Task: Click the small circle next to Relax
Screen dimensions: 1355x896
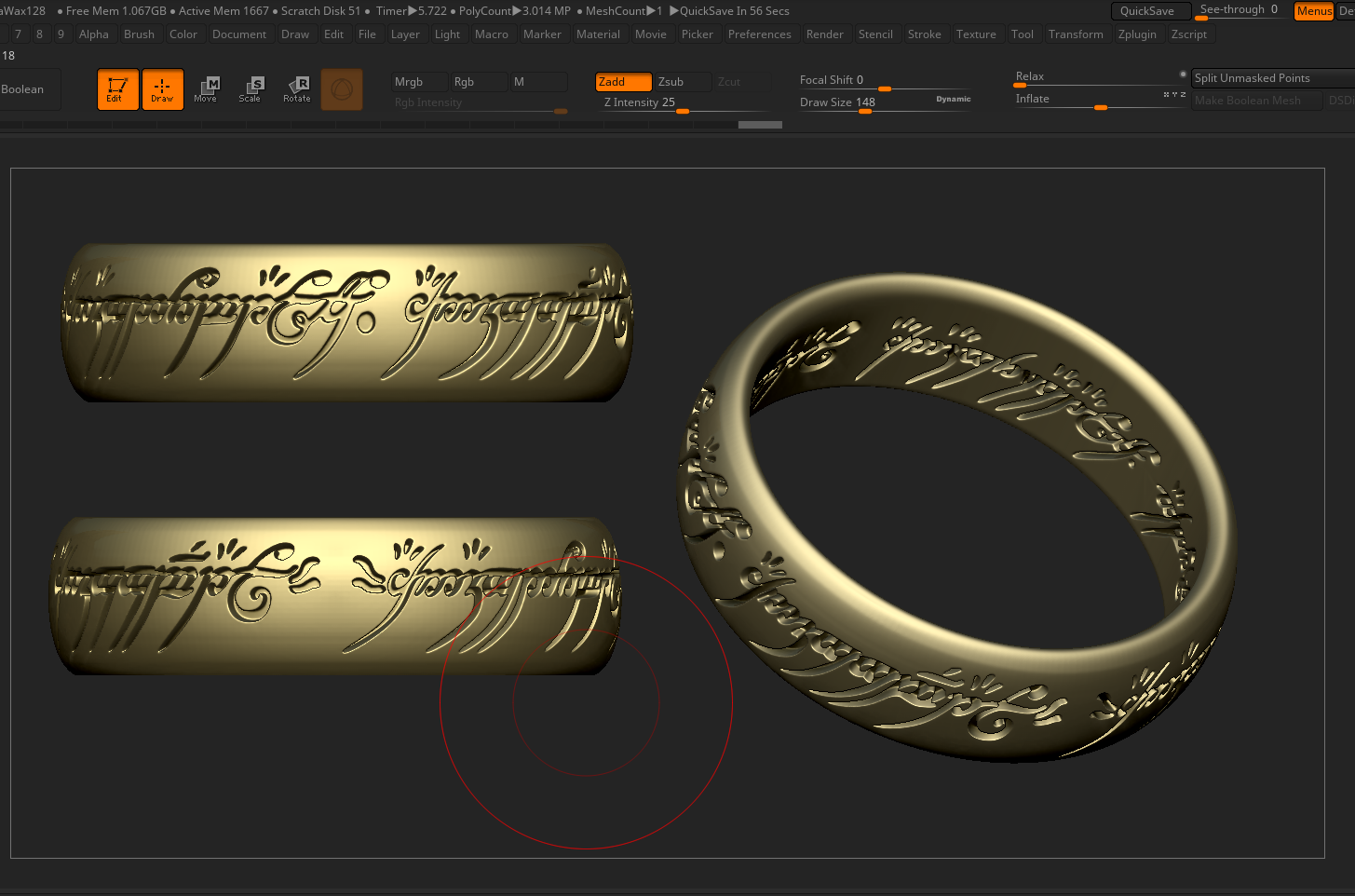Action: [x=1183, y=75]
